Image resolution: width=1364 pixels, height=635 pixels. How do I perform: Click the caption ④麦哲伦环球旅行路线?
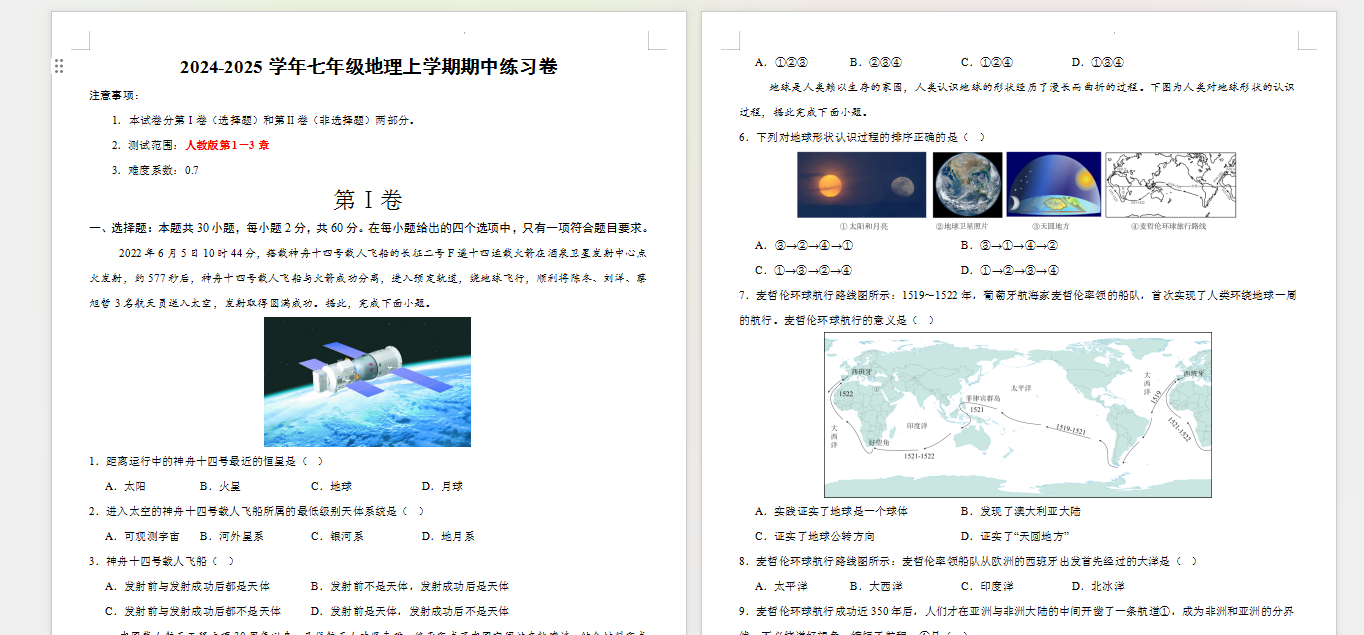coord(1170,227)
